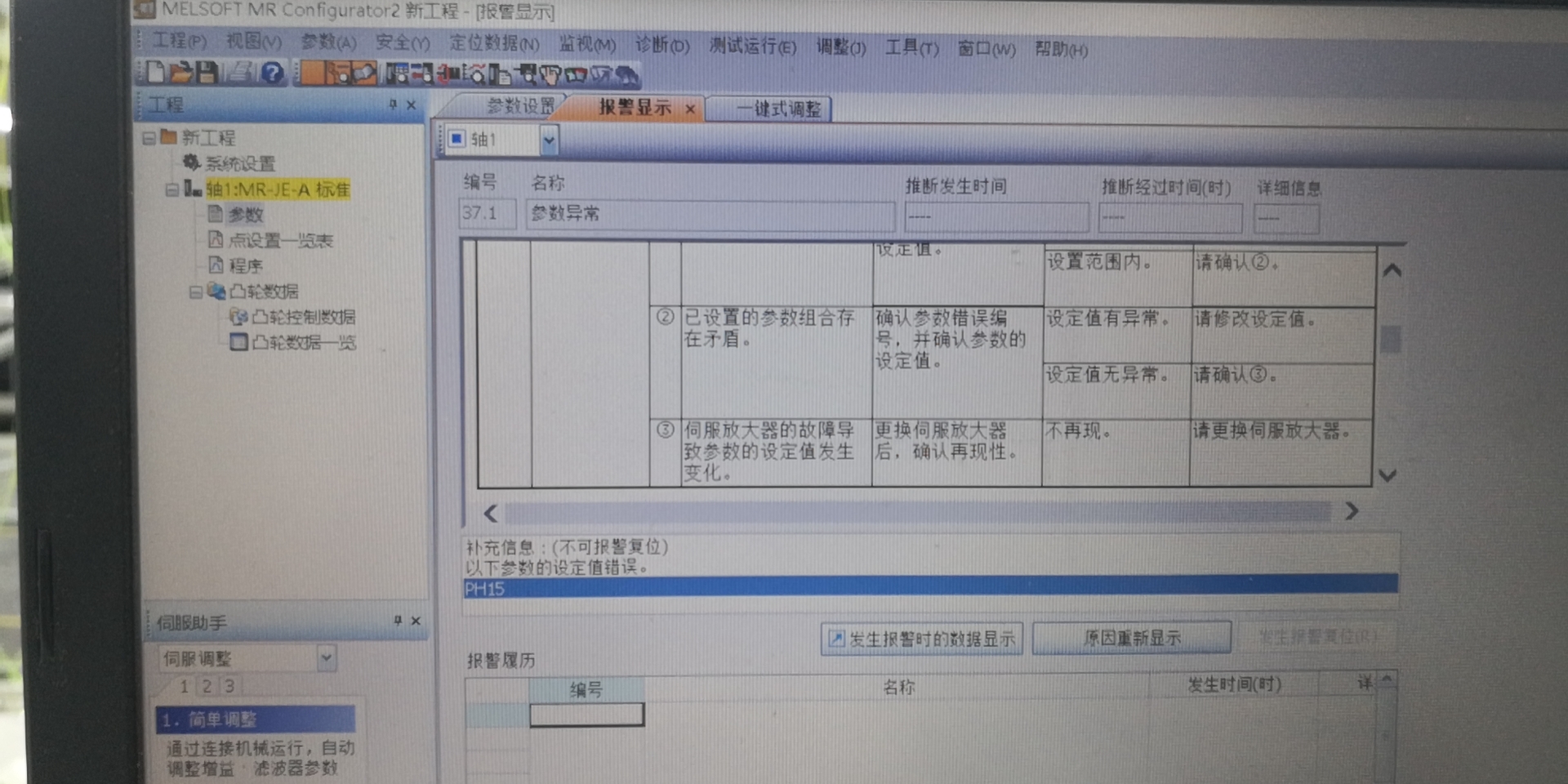Click the Print icon in toolbar
Screen dimensions: 1568x784
tap(240, 73)
